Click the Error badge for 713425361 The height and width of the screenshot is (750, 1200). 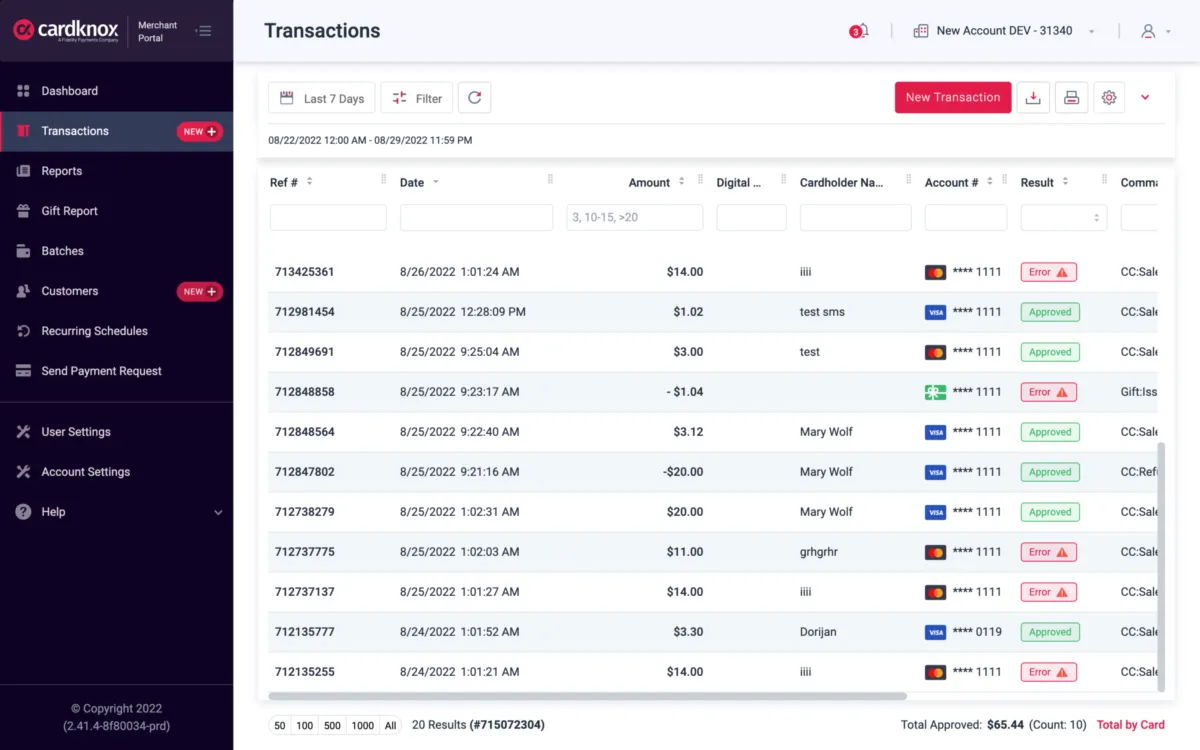[1048, 272]
